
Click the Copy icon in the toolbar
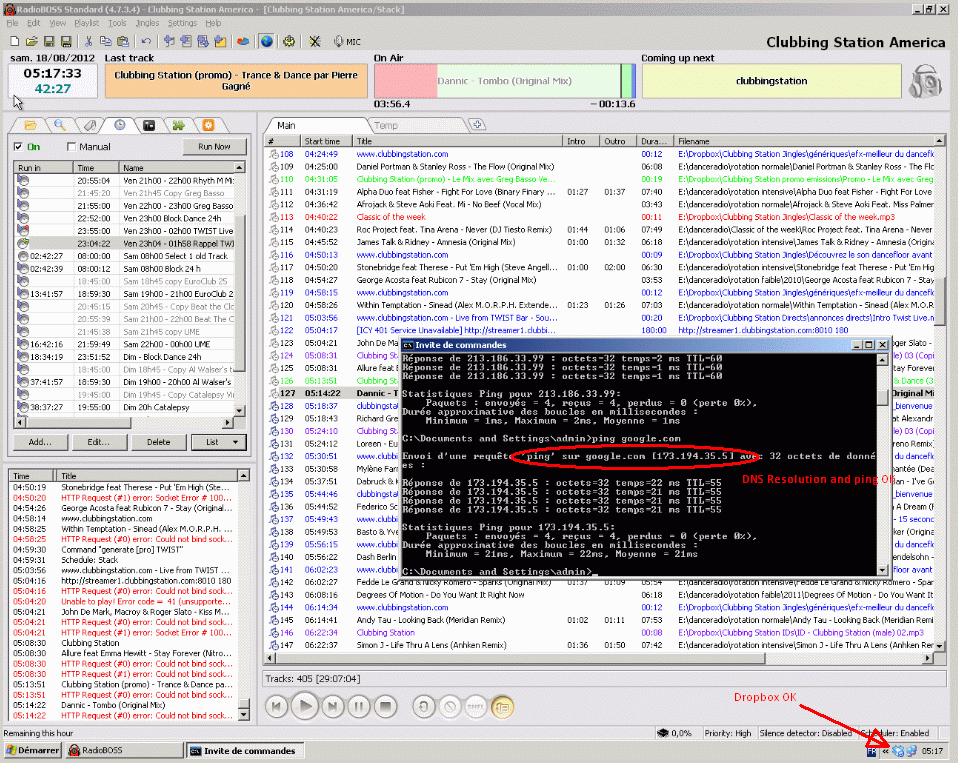click(x=105, y=42)
